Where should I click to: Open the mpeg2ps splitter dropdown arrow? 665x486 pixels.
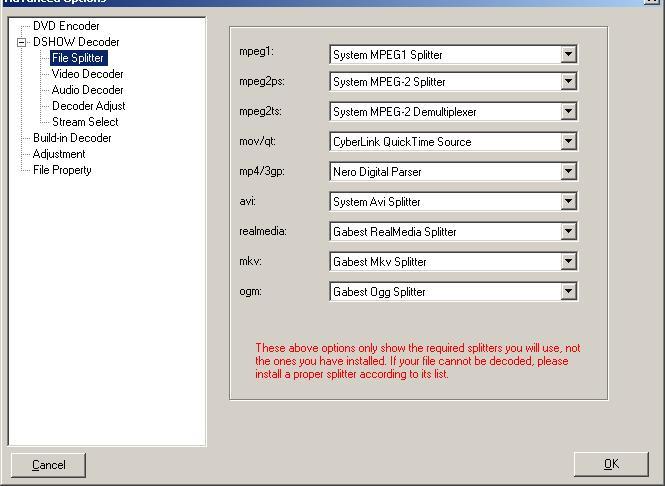click(568, 81)
